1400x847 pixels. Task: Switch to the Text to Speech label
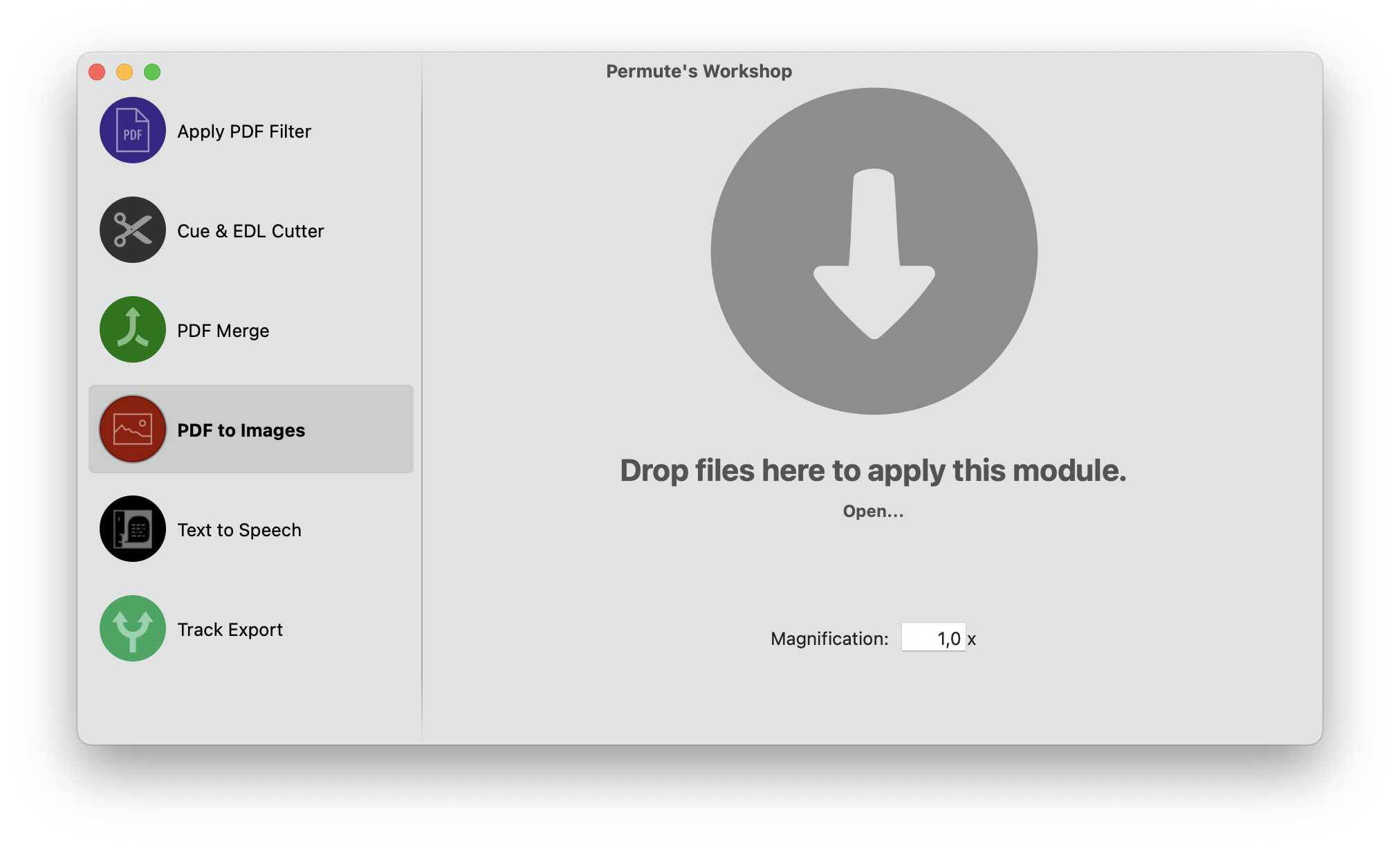[239, 530]
